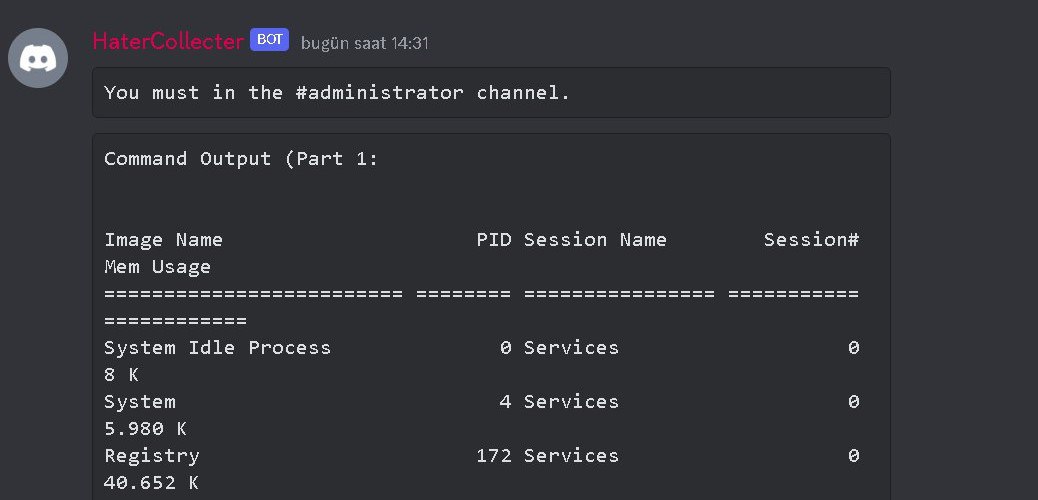This screenshot has height=500, width=1038.
Task: Click the 'Session#' column header
Action: coord(811,240)
